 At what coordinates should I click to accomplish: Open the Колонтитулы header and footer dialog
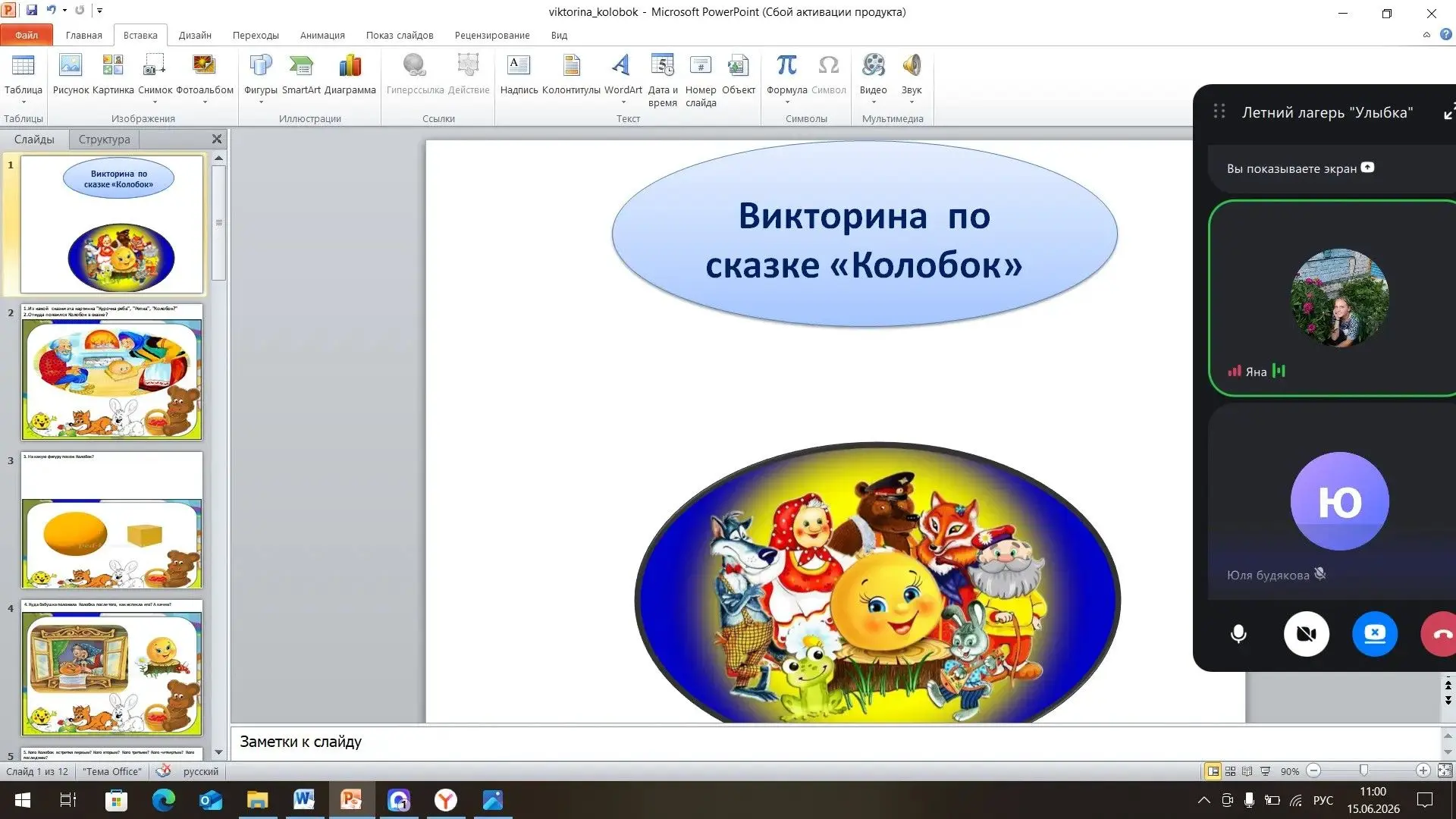point(571,74)
